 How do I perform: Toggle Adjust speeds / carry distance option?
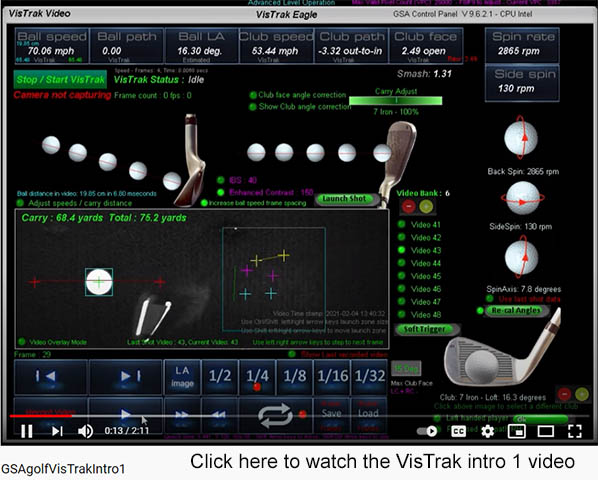click(75, 203)
